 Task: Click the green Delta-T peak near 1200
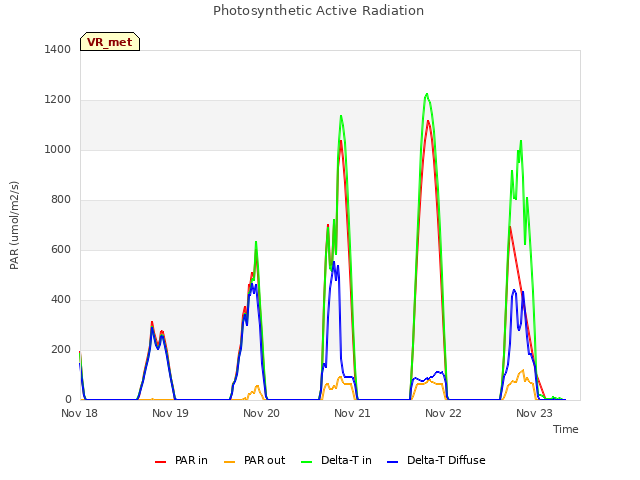[x=427, y=94]
